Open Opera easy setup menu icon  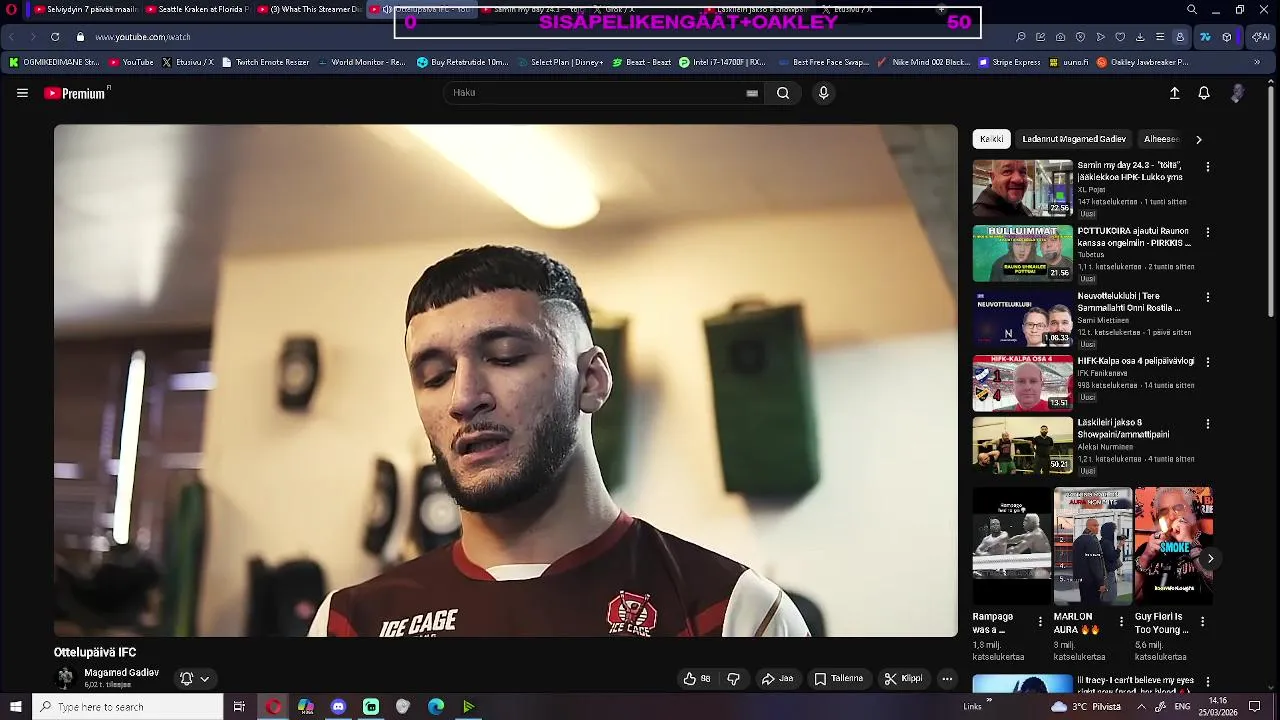pyautogui.click(x=1160, y=37)
